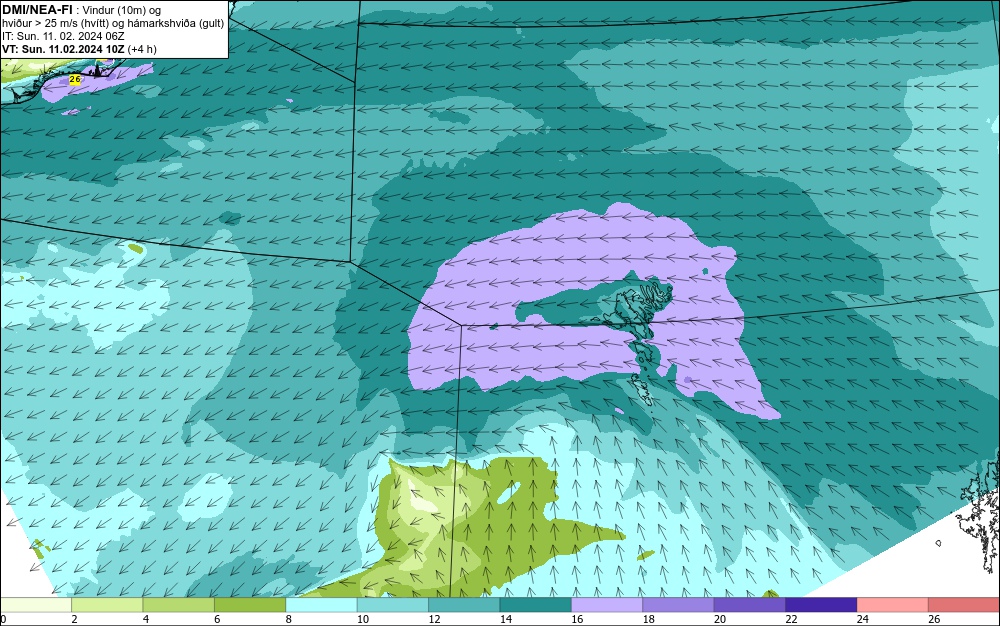The height and width of the screenshot is (626, 1000).
Task: Click legend scale label '10'
Action: (363, 619)
